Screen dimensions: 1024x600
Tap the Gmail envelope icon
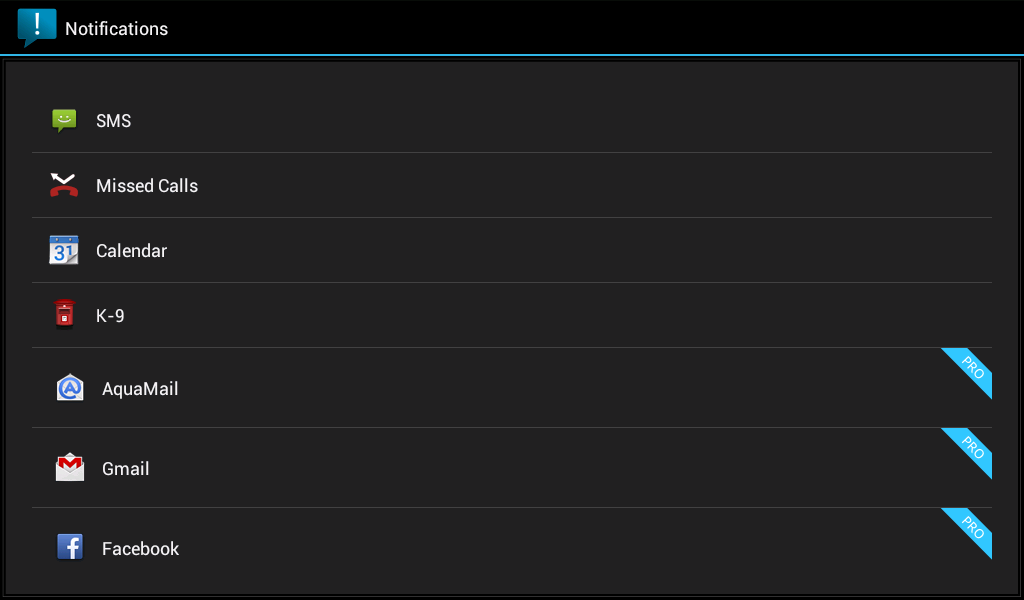point(70,468)
